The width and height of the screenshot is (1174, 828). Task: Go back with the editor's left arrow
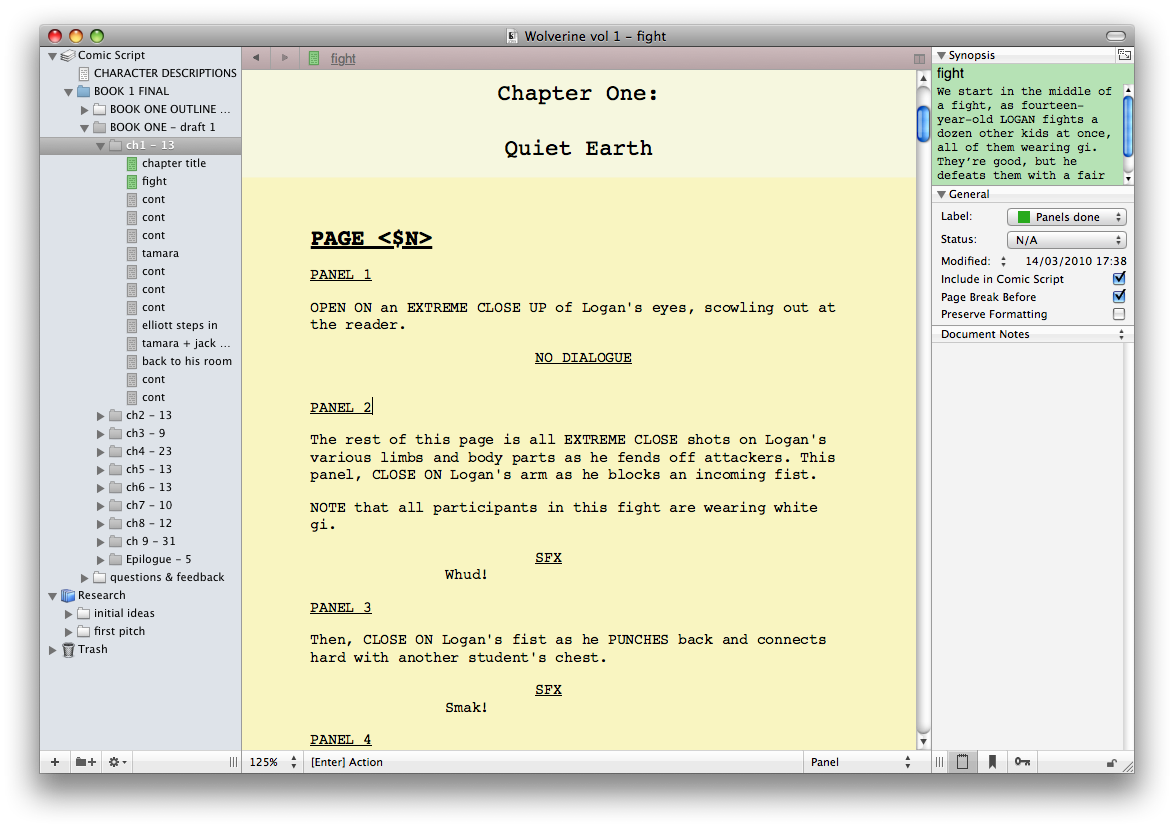pyautogui.click(x=256, y=58)
